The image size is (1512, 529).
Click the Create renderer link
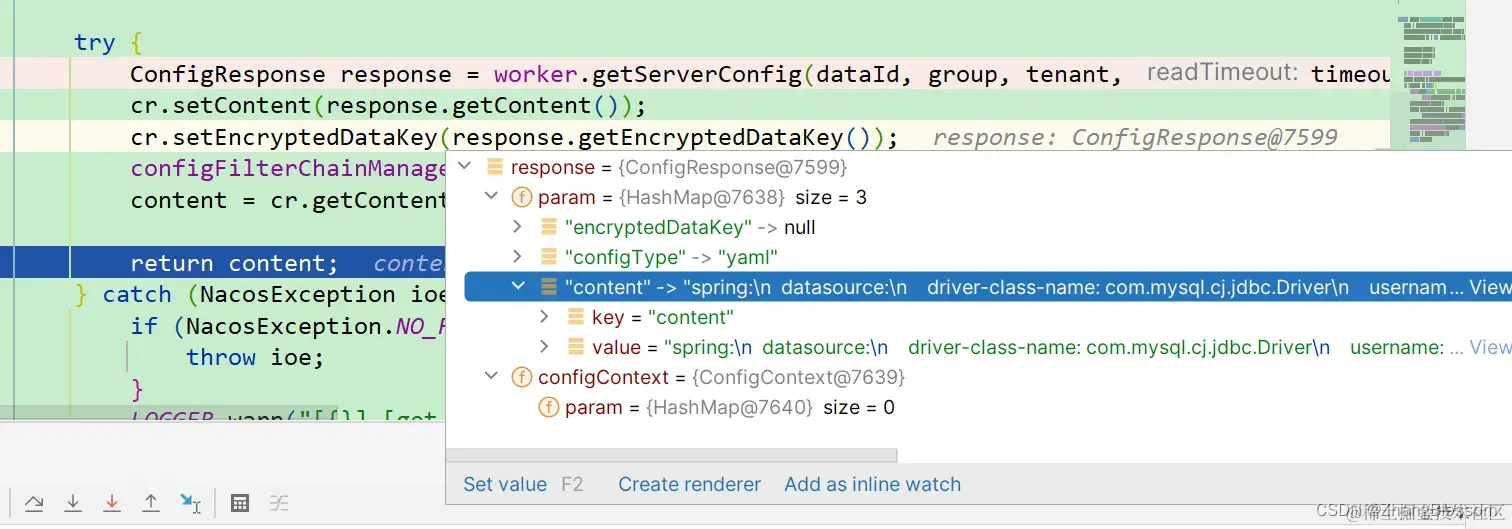pyautogui.click(x=689, y=484)
